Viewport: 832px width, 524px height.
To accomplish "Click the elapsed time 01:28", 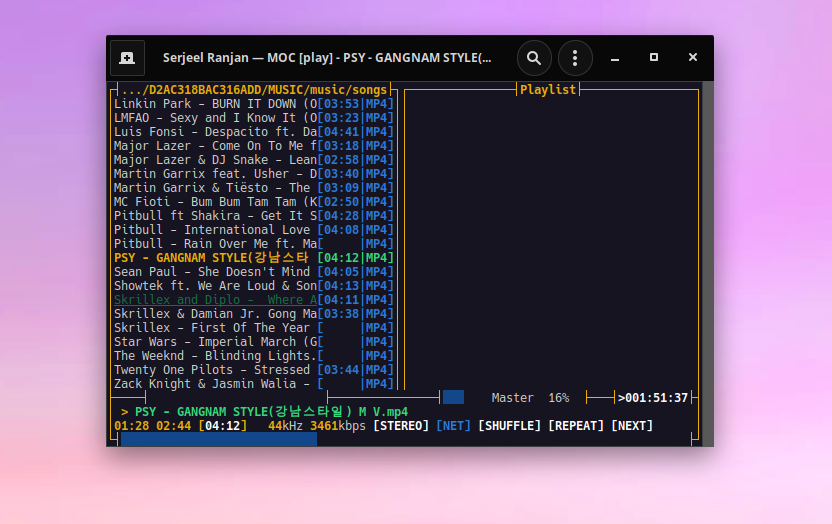I will 132,426.
